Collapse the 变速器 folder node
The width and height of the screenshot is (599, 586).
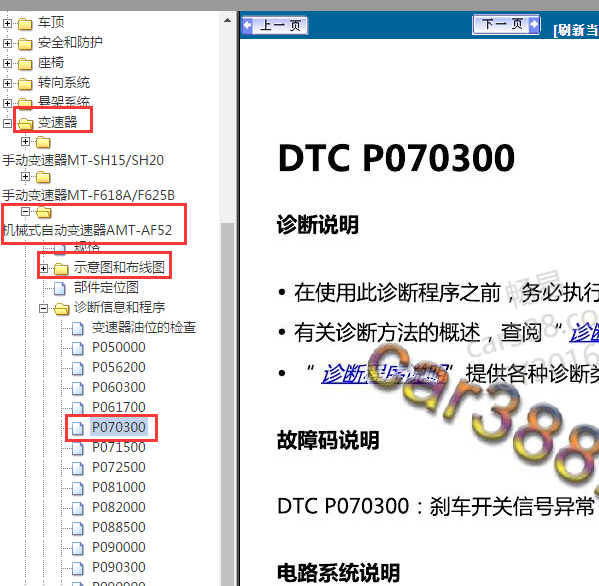[x=7, y=123]
